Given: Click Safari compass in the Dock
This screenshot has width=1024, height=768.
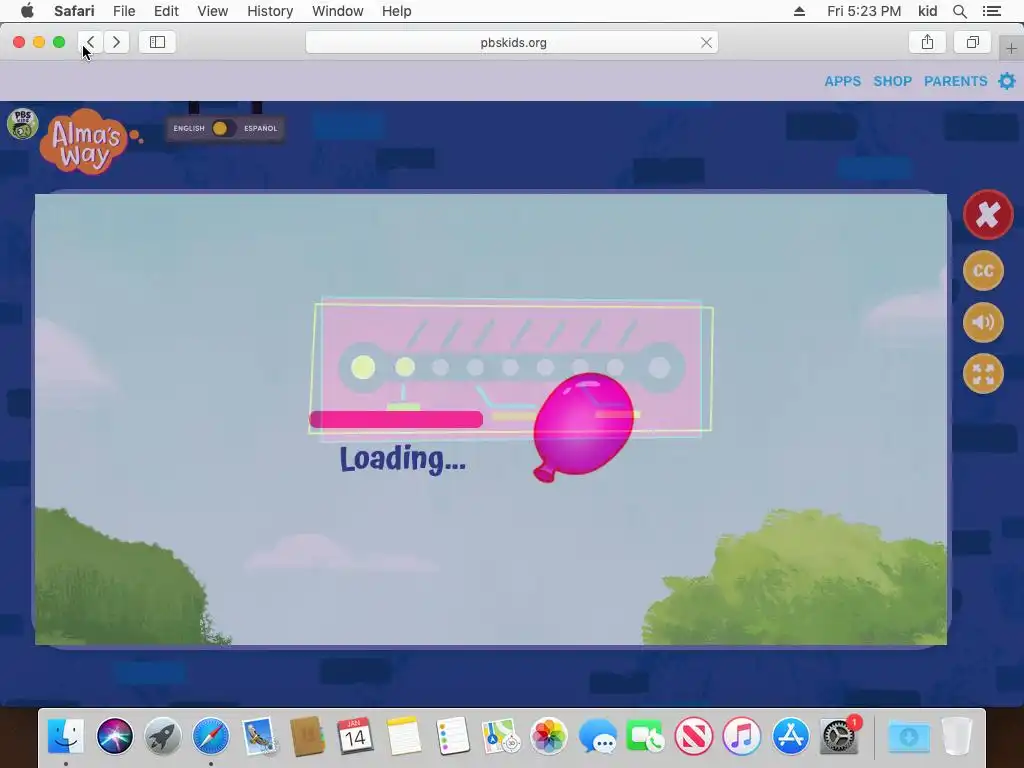Looking at the screenshot, I should (x=211, y=736).
